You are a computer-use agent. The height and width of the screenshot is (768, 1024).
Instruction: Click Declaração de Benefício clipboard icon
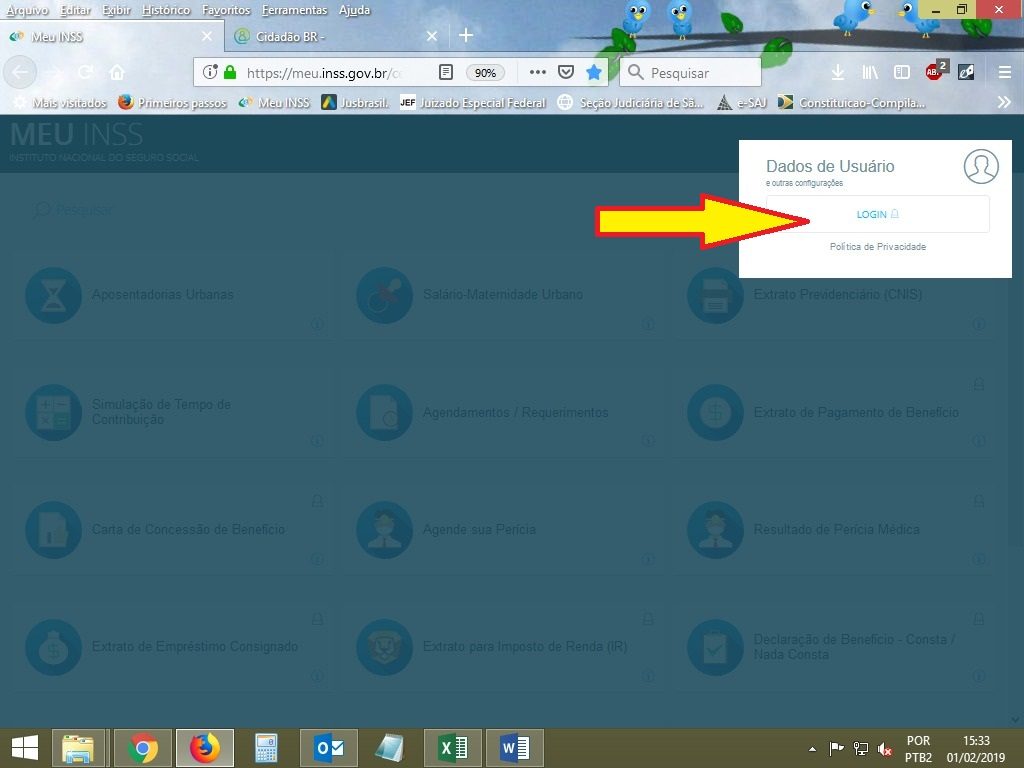715,647
